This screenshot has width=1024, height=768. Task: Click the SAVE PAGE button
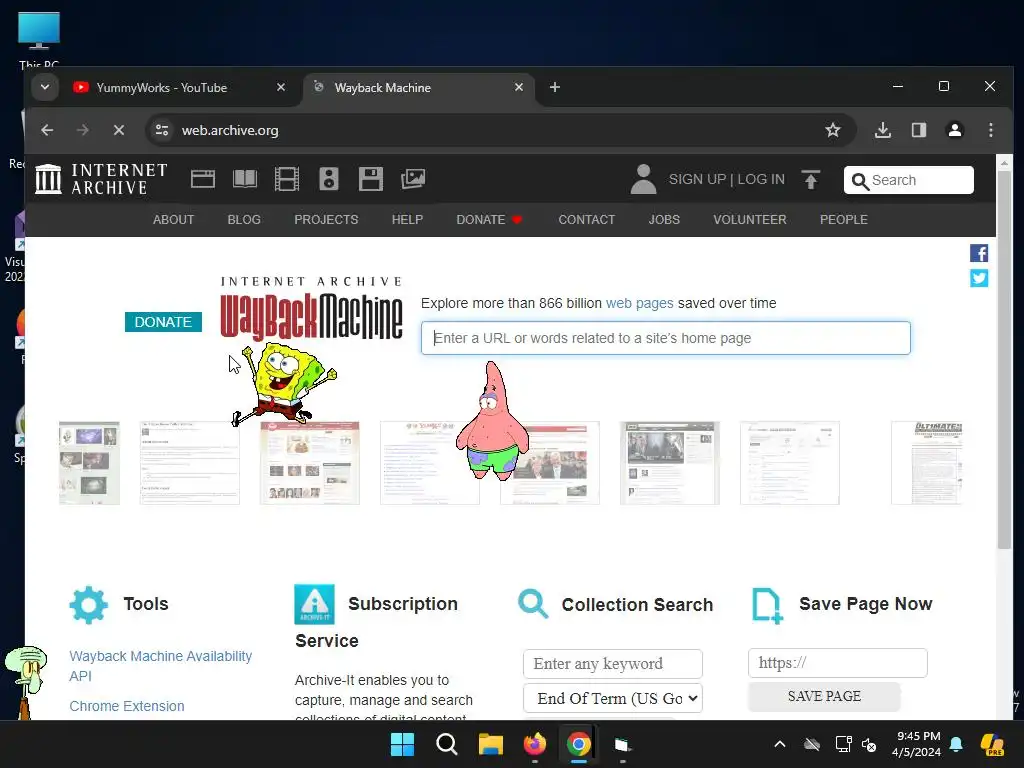[x=824, y=696]
